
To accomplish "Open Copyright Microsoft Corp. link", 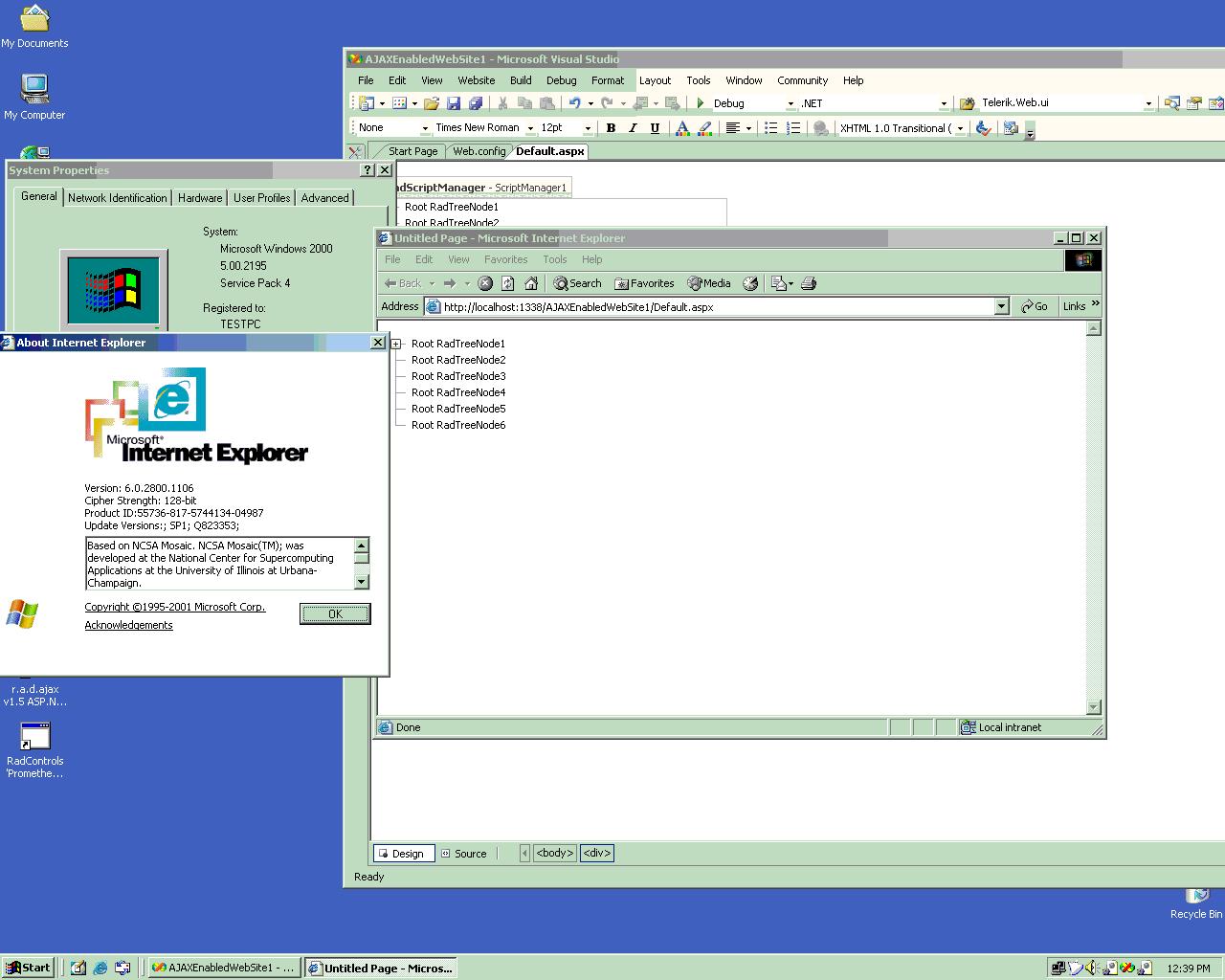I will 175,607.
